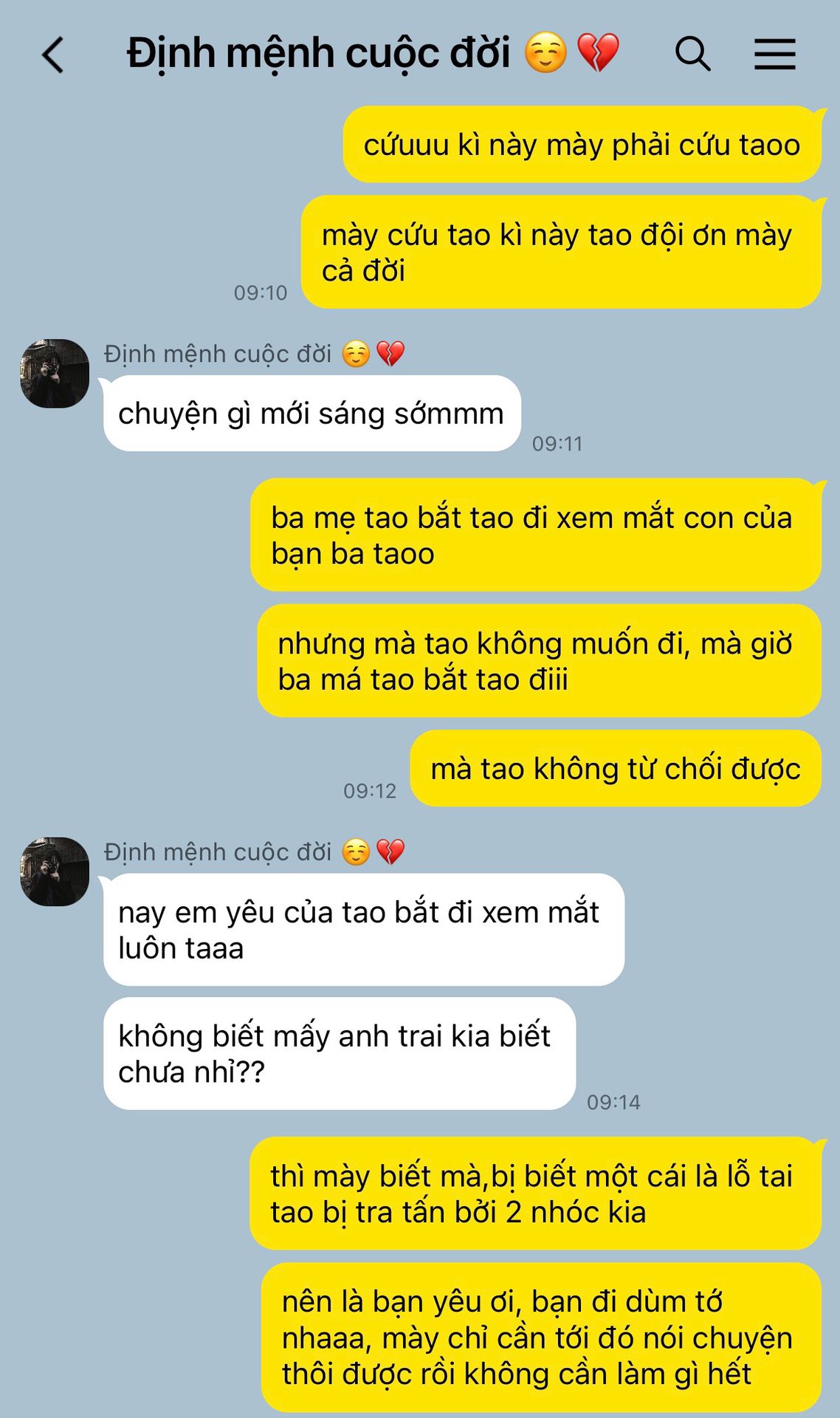The image size is (840, 1418).
Task: Tap the second contact avatar thumbnail
Action: [x=55, y=871]
